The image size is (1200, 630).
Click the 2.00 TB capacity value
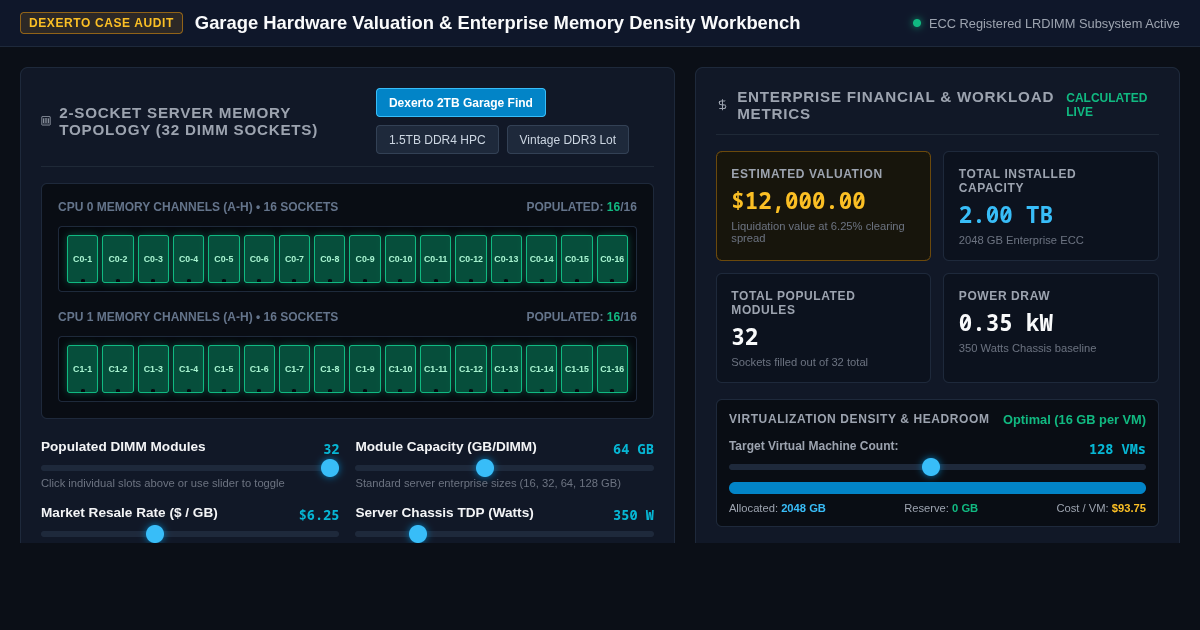pyautogui.click(x=1006, y=215)
